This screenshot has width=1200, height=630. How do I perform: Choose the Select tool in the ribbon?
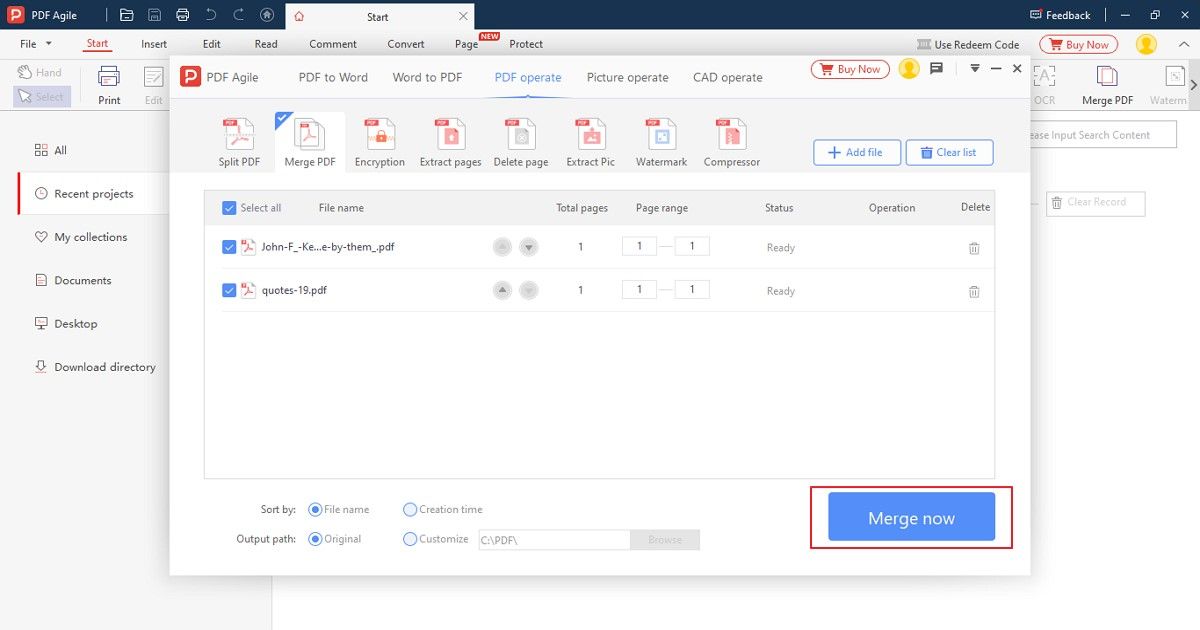point(40,97)
